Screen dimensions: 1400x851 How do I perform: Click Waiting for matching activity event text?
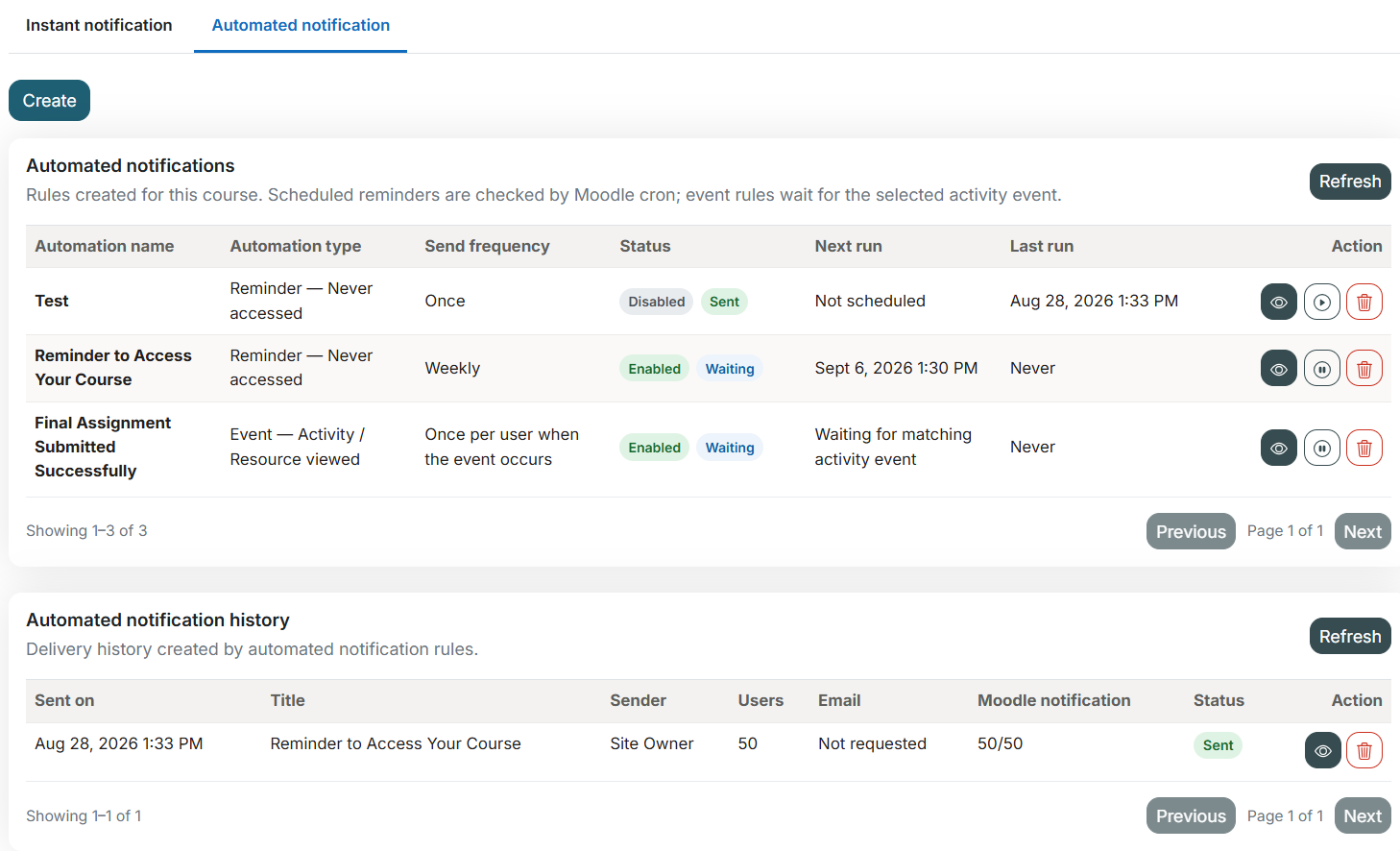click(x=893, y=447)
